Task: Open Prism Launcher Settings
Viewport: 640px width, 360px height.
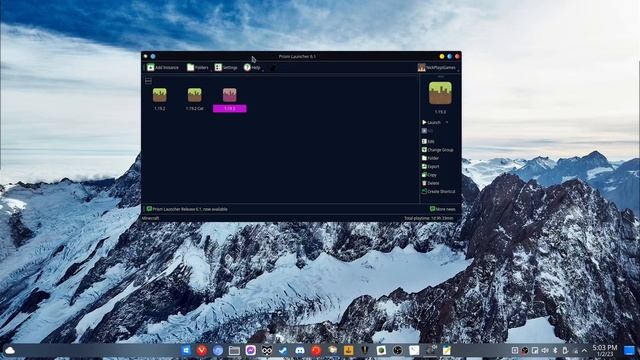Action: (x=226, y=68)
